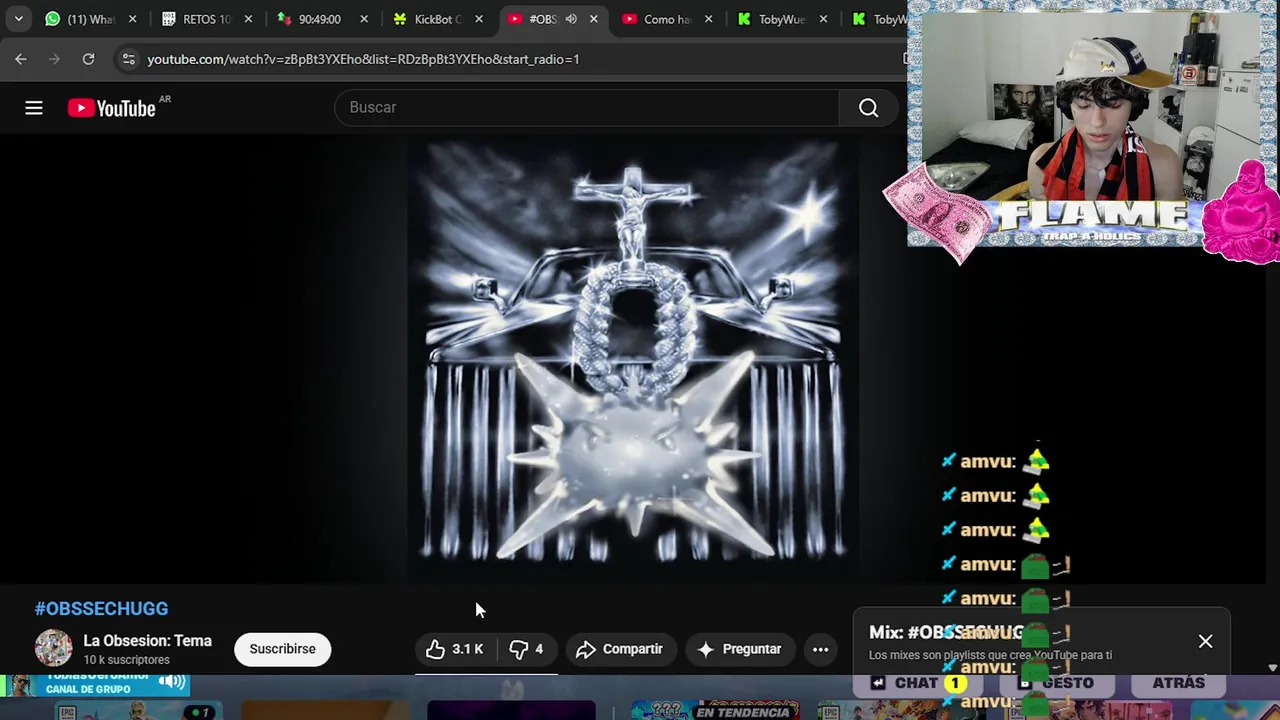1280x720 pixels.
Task: Open the CHAT button in game overlay
Action: click(916, 683)
